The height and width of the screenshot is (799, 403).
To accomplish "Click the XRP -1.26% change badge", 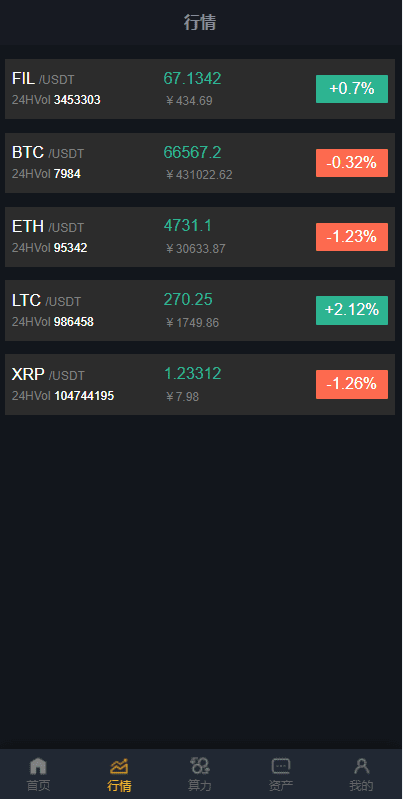I will coord(352,384).
